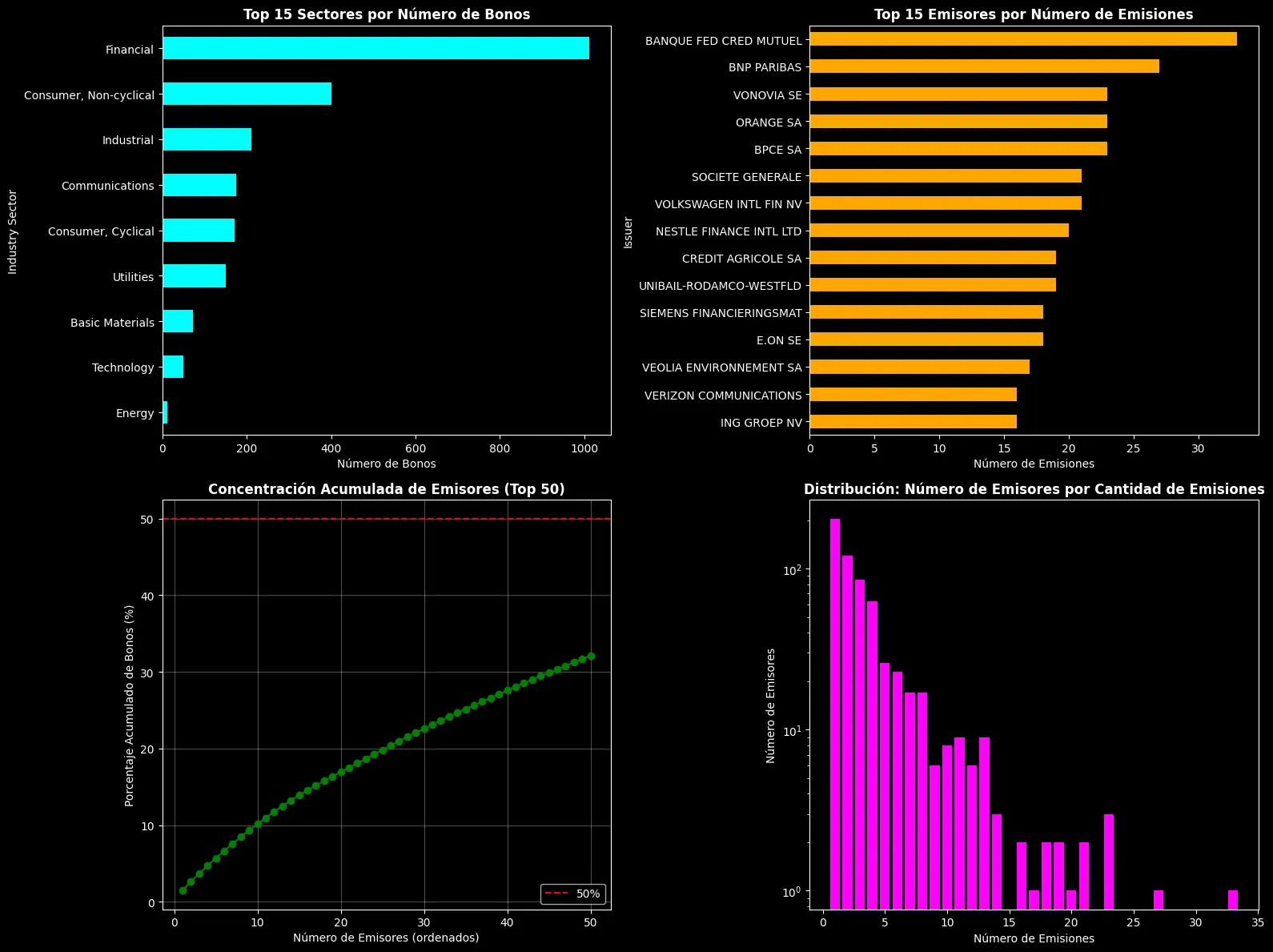The height and width of the screenshot is (952, 1273).
Task: Click the last green point at 50 emisores
Action: [x=591, y=656]
